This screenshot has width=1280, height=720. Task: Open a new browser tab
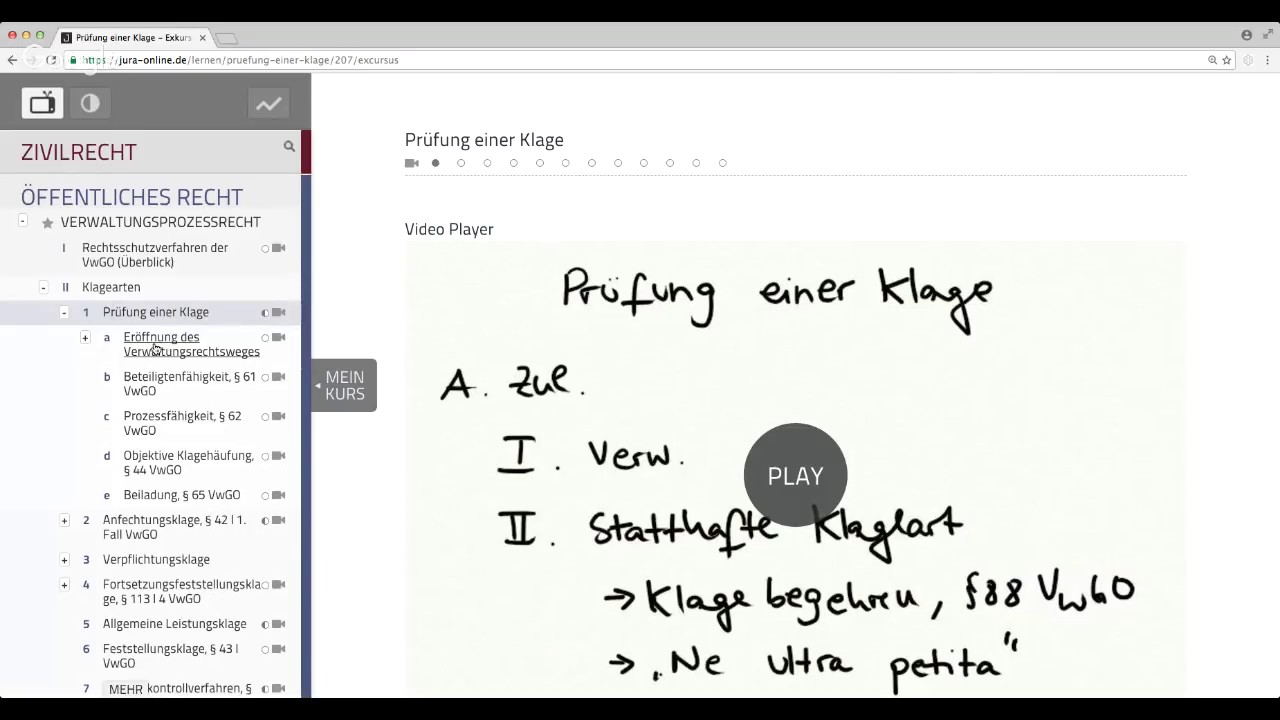(x=227, y=38)
